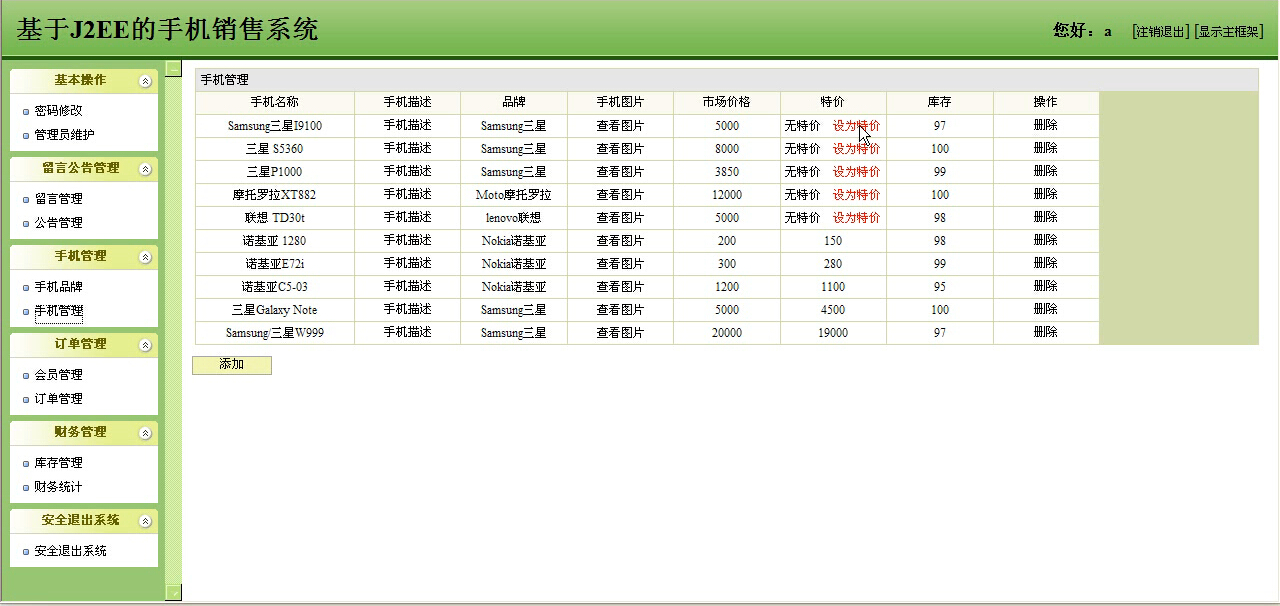This screenshot has height=606, width=1280.
Task: Open 手机品牌 in the sidebar
Action: (x=58, y=287)
